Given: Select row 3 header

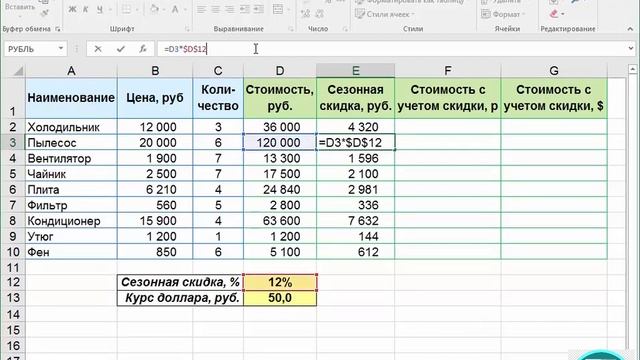Looking at the screenshot, I should point(13,142).
